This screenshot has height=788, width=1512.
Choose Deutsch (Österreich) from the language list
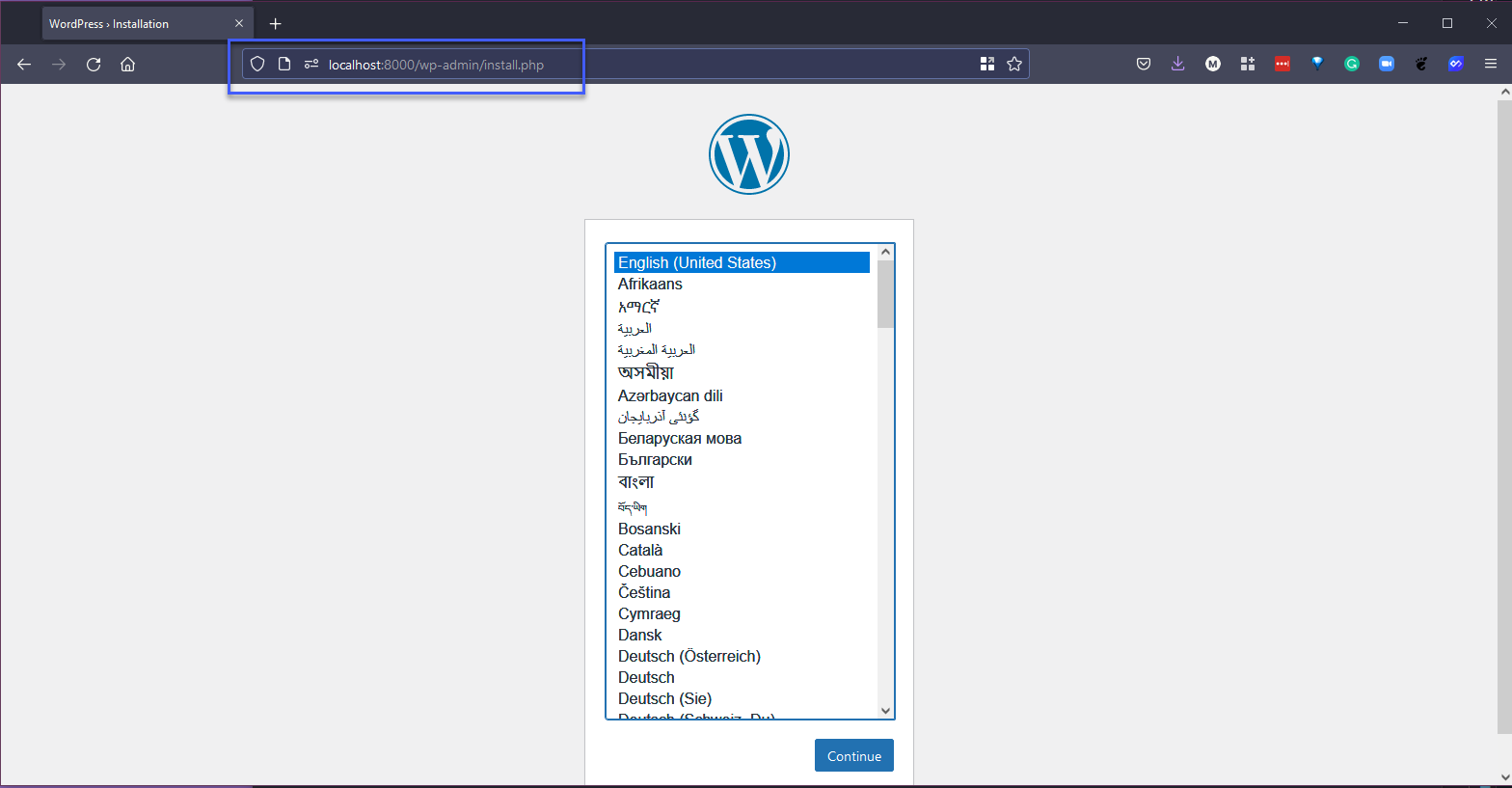coord(688,656)
